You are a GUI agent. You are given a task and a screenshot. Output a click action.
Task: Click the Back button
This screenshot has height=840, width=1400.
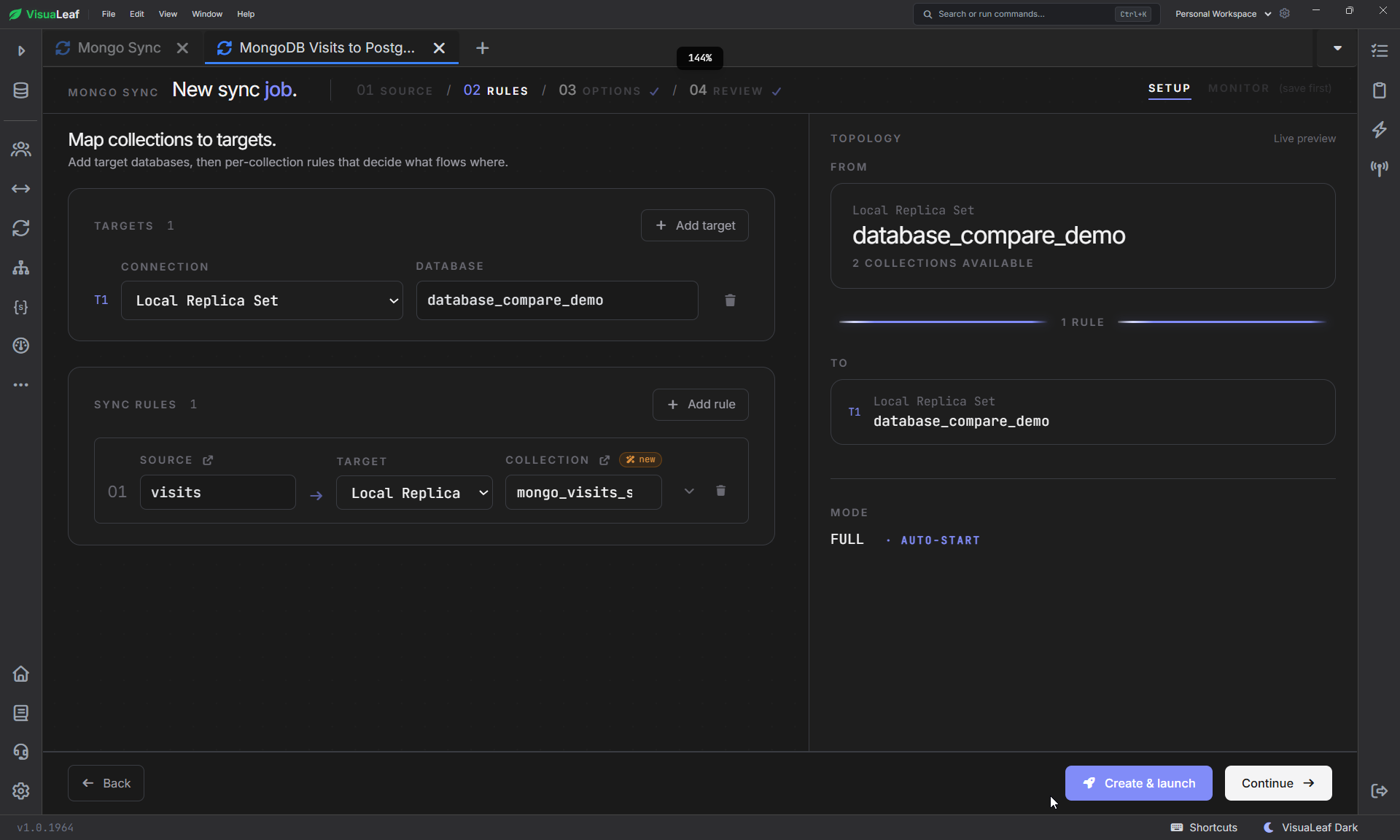coord(106,783)
